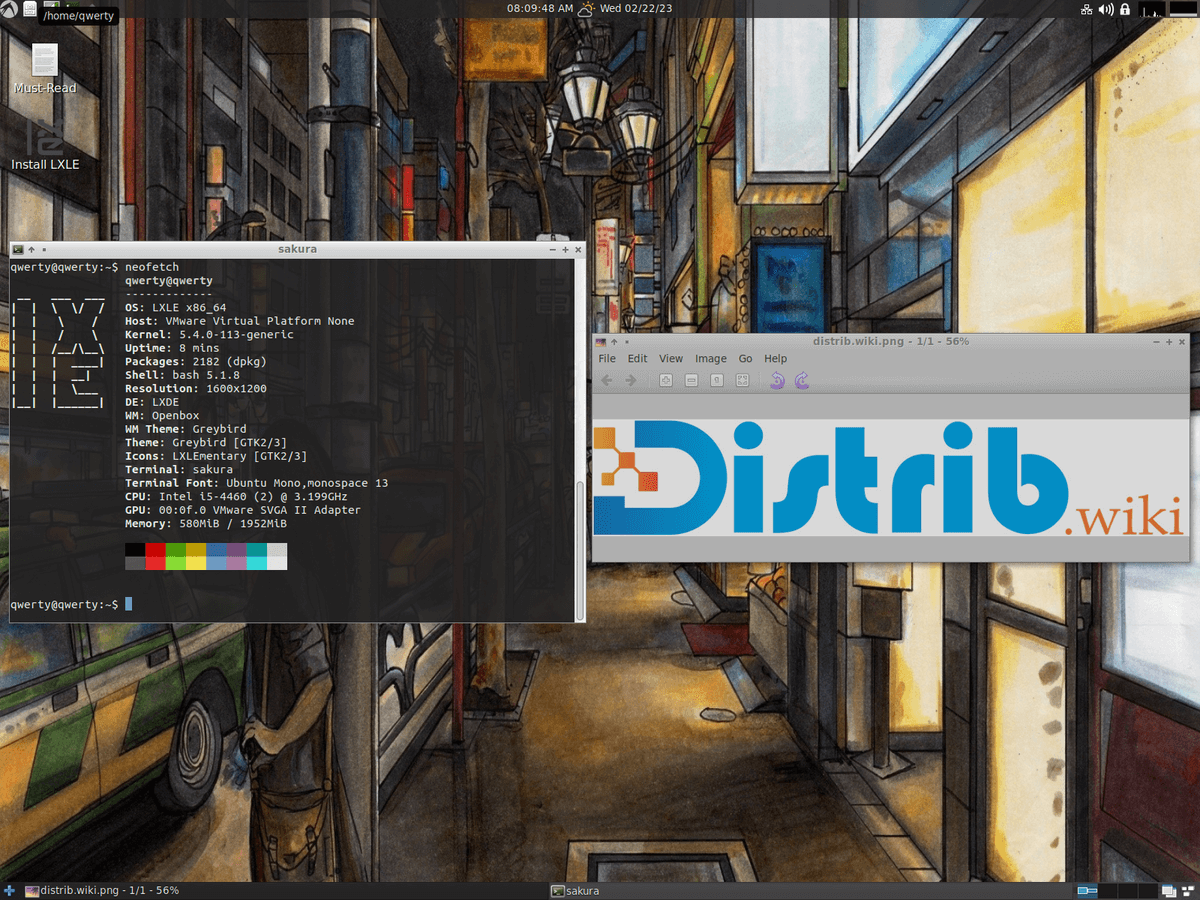
Task: Click the 'Shell: bash 5.1.8' line
Action: pos(182,375)
